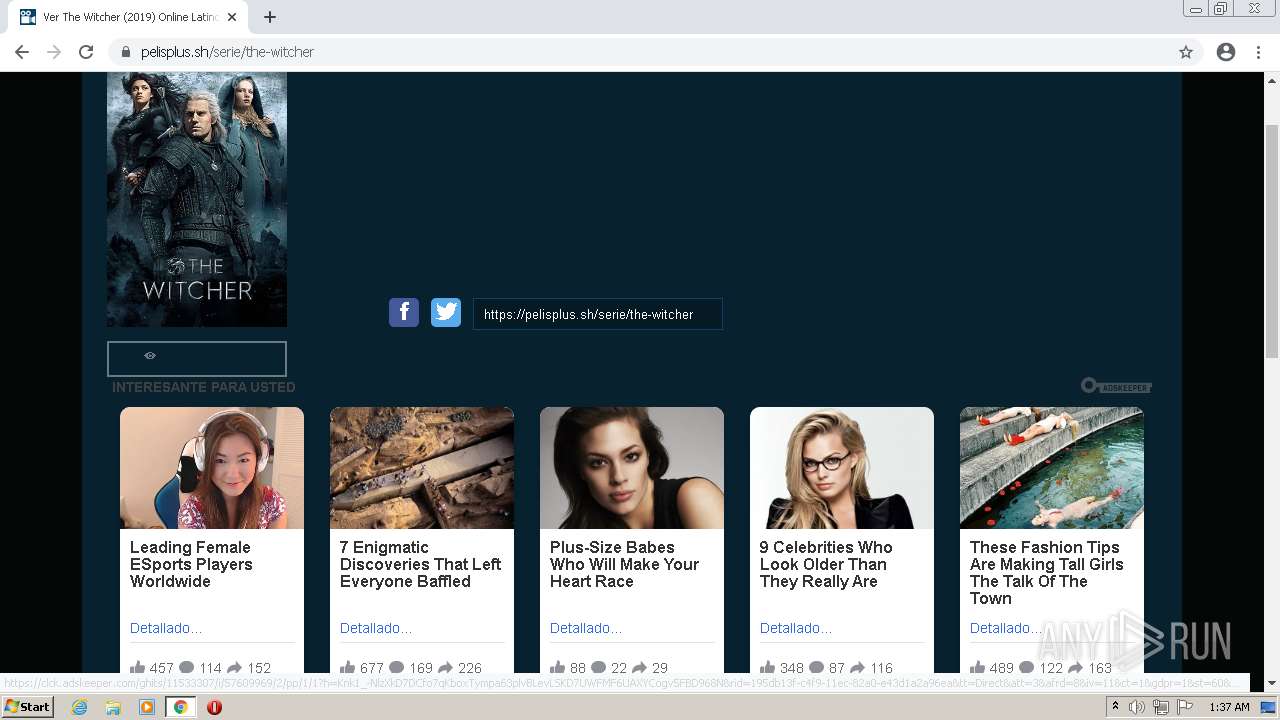The image size is (1280, 720).
Task: Open Chrome profile account icon
Action: [1226, 52]
